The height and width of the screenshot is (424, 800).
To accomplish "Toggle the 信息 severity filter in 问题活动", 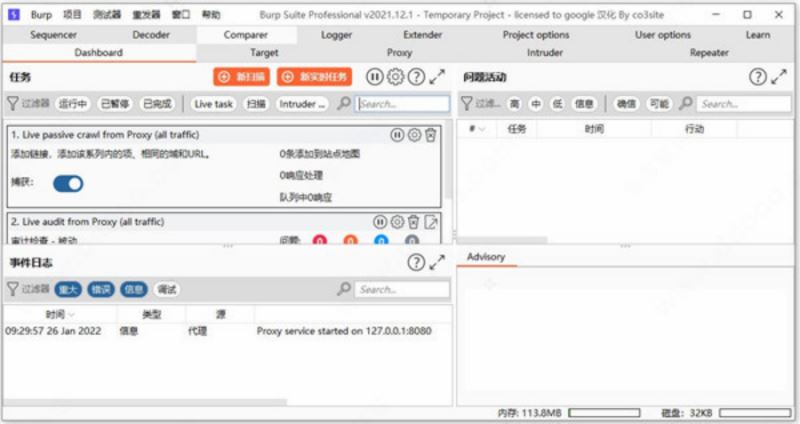I will [584, 104].
